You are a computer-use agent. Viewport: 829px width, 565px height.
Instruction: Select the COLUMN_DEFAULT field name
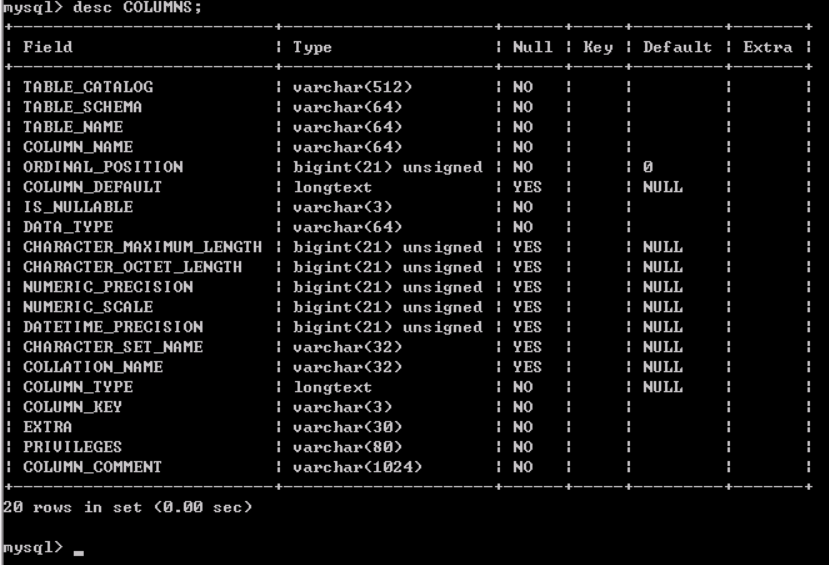[x=93, y=187]
